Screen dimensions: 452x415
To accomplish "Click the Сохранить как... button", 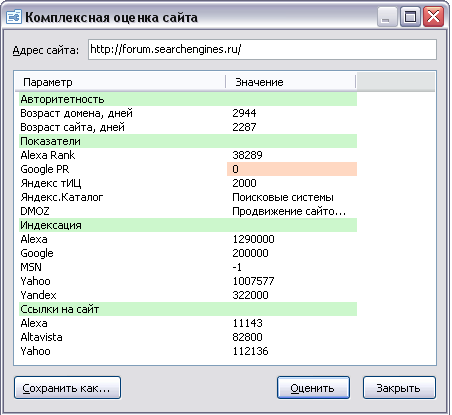I will pos(67,388).
